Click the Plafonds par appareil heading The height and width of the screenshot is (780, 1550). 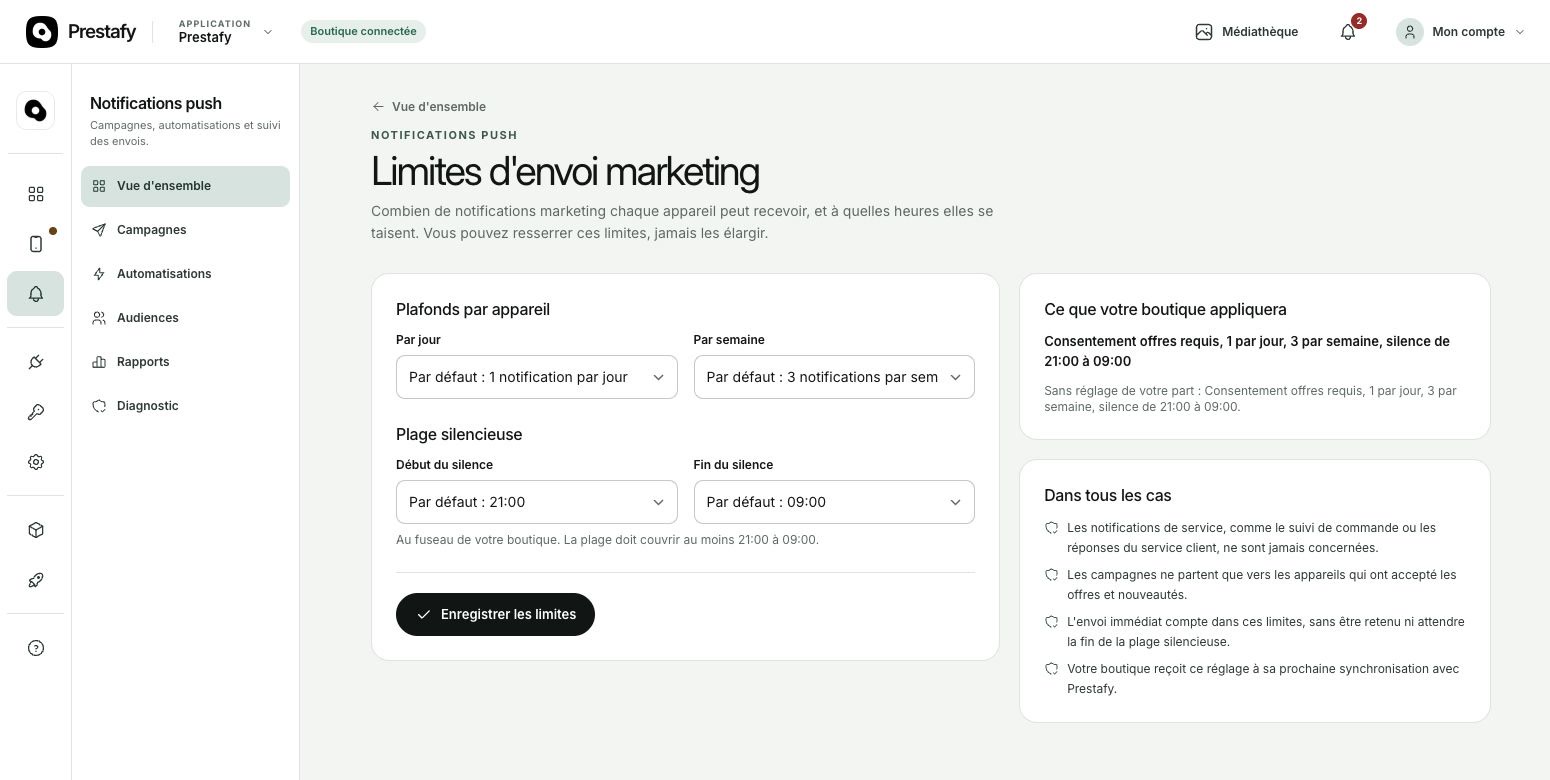click(x=473, y=310)
